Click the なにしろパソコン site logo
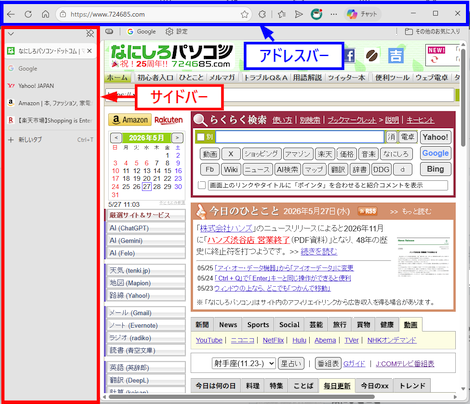 click(172, 55)
